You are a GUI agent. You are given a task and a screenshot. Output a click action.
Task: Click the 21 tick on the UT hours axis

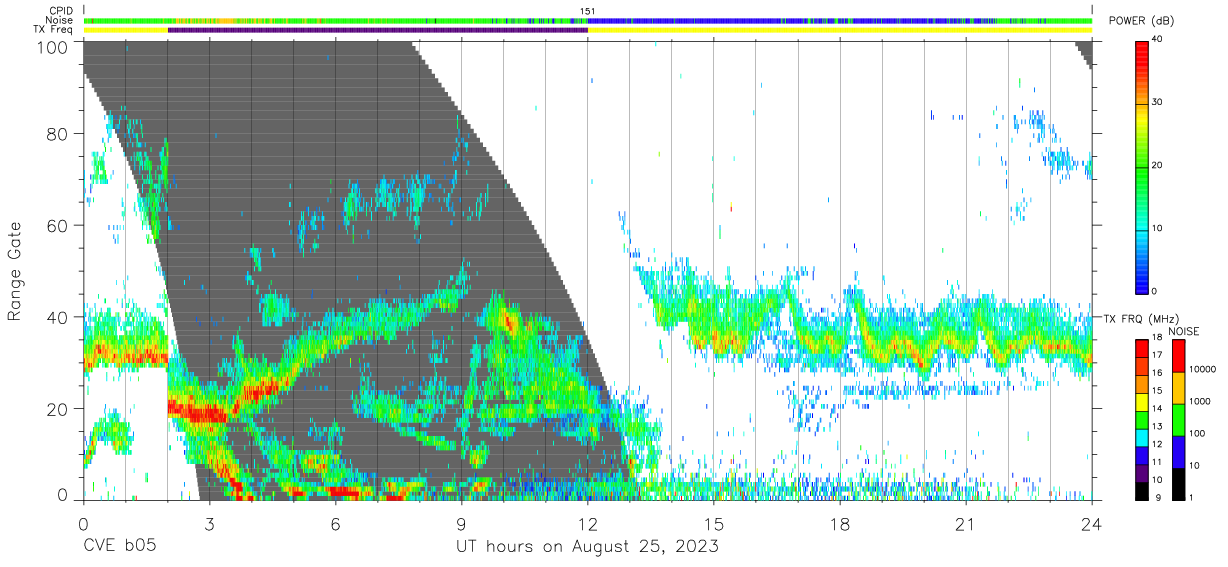click(965, 523)
